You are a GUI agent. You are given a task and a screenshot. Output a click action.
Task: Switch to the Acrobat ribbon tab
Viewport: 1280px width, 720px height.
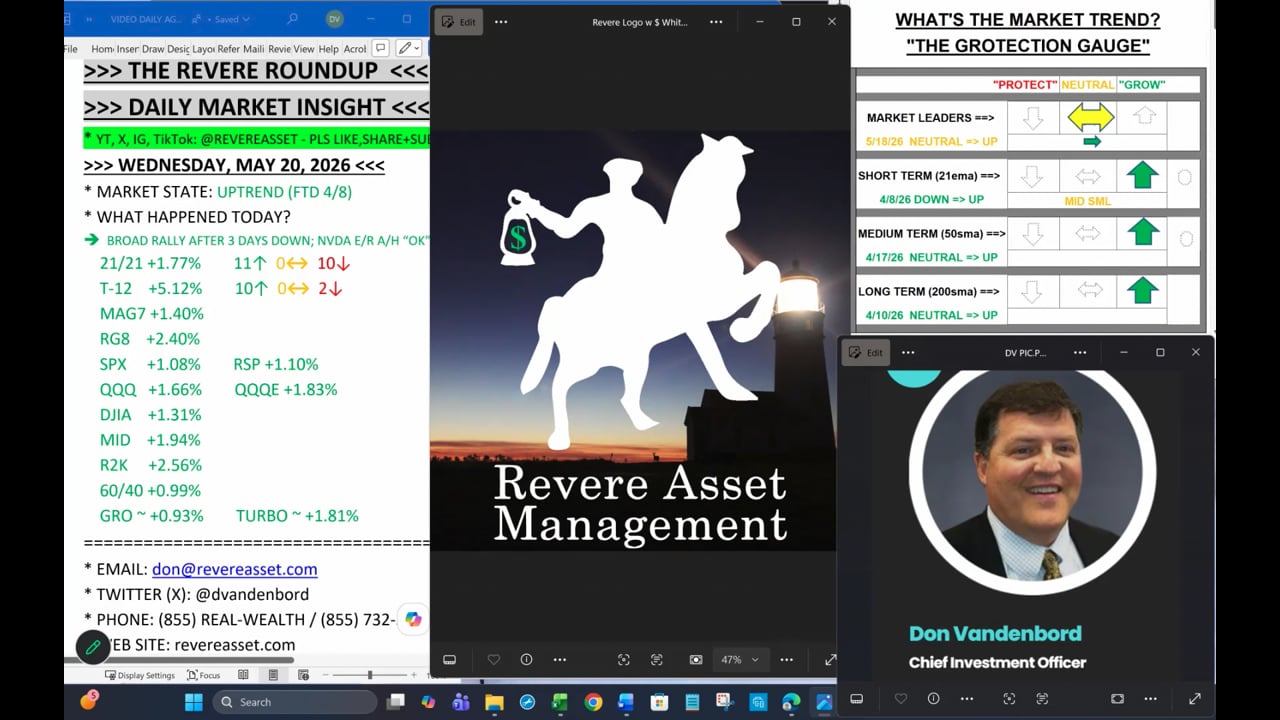click(354, 49)
